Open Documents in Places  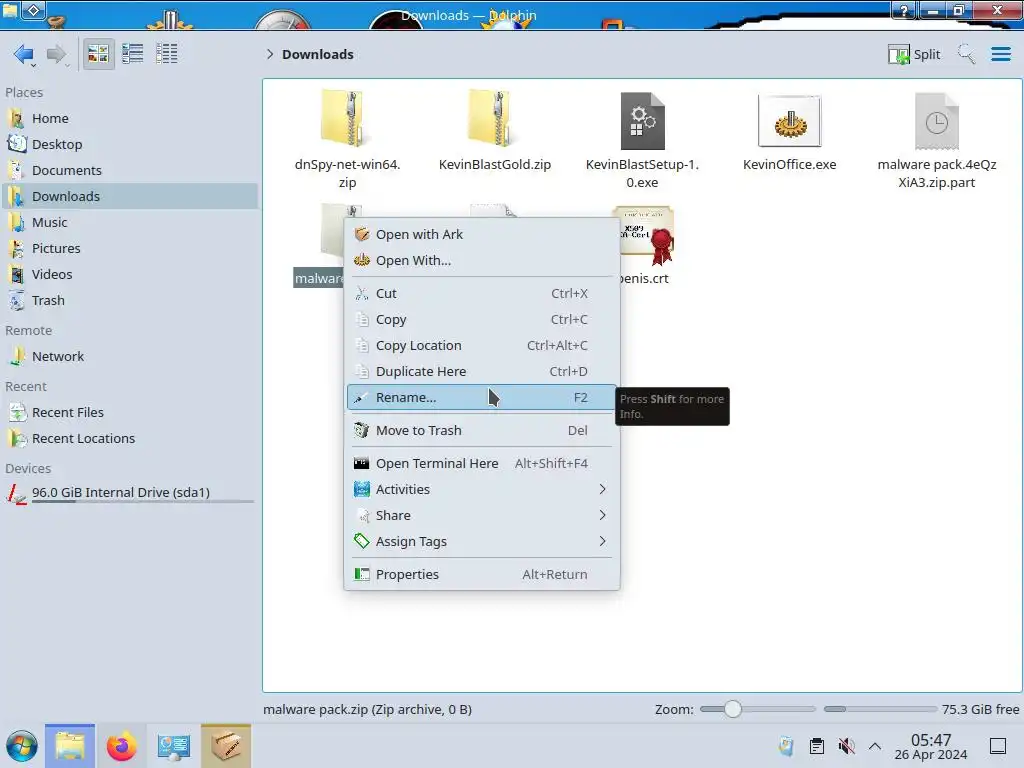[x=129, y=170]
